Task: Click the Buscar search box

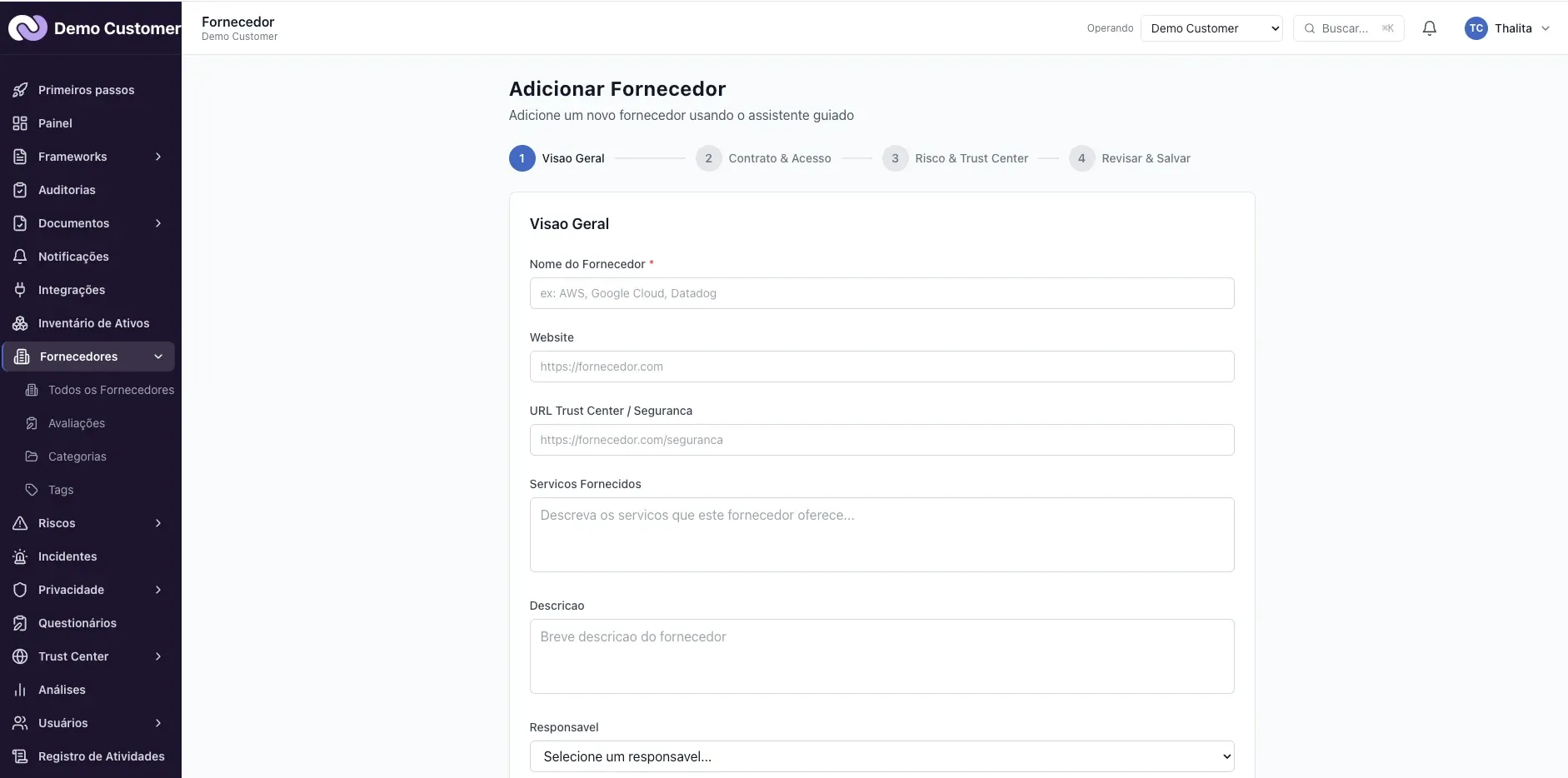Action: point(1348,28)
